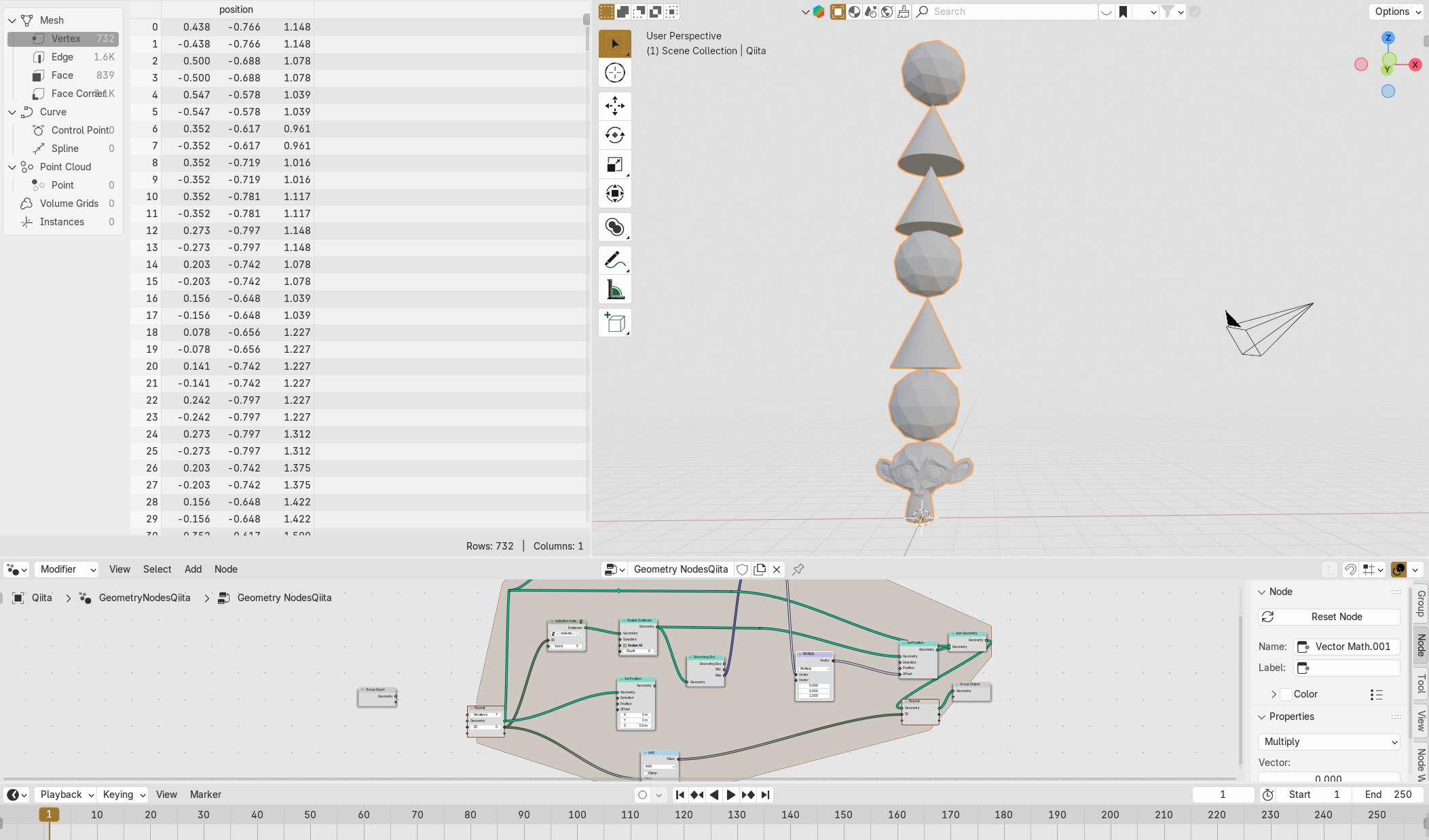
Task: Open the Add menu in node editor
Action: coord(193,569)
